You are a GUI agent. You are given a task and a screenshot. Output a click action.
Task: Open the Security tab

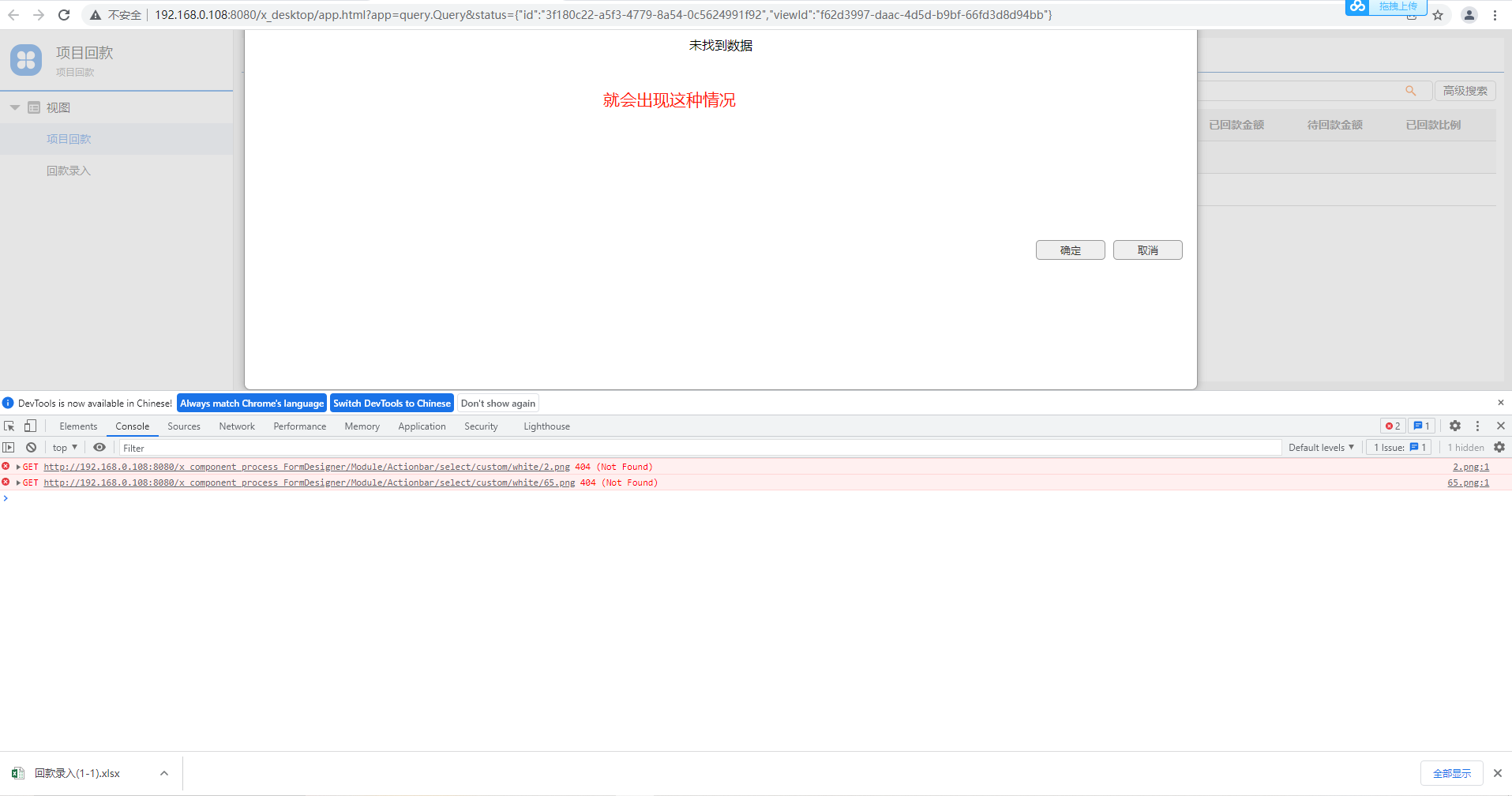point(481,426)
